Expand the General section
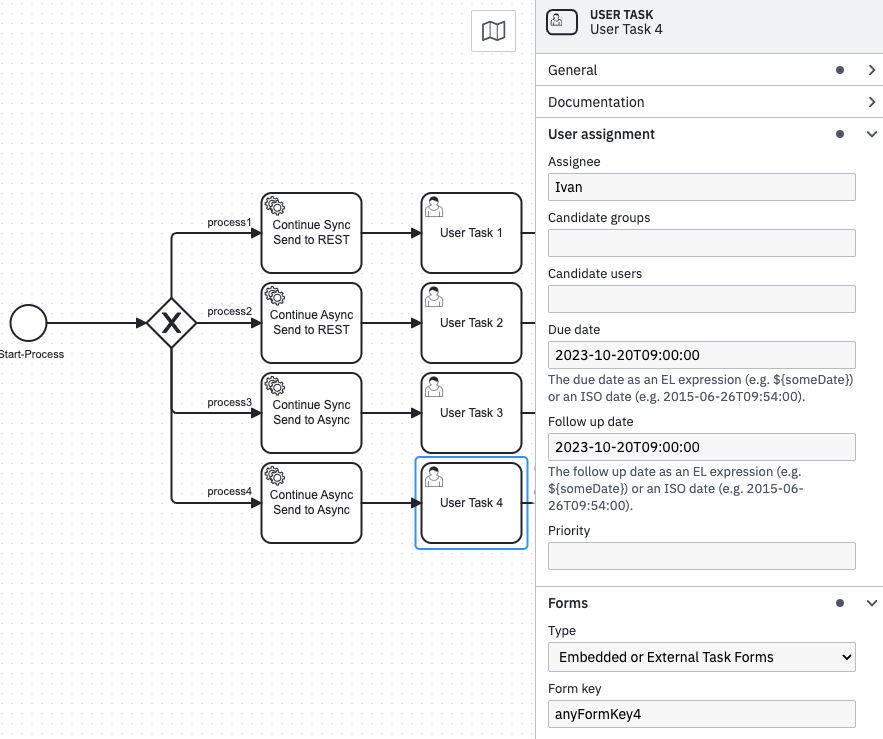 click(x=872, y=70)
